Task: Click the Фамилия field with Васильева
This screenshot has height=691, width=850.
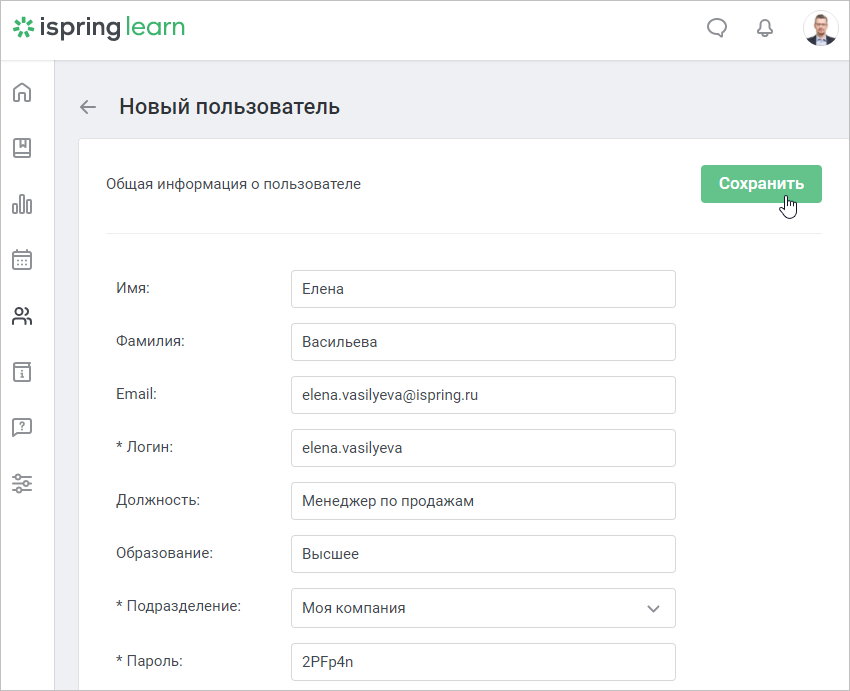Action: (x=483, y=342)
